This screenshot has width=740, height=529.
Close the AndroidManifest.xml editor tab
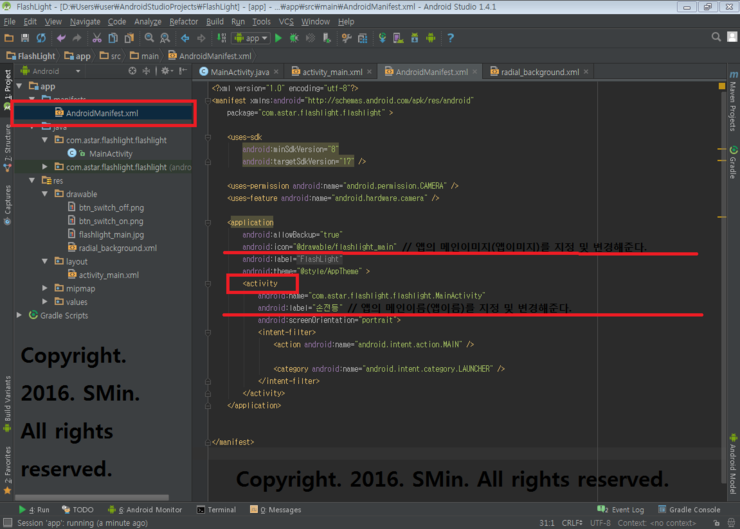point(475,72)
